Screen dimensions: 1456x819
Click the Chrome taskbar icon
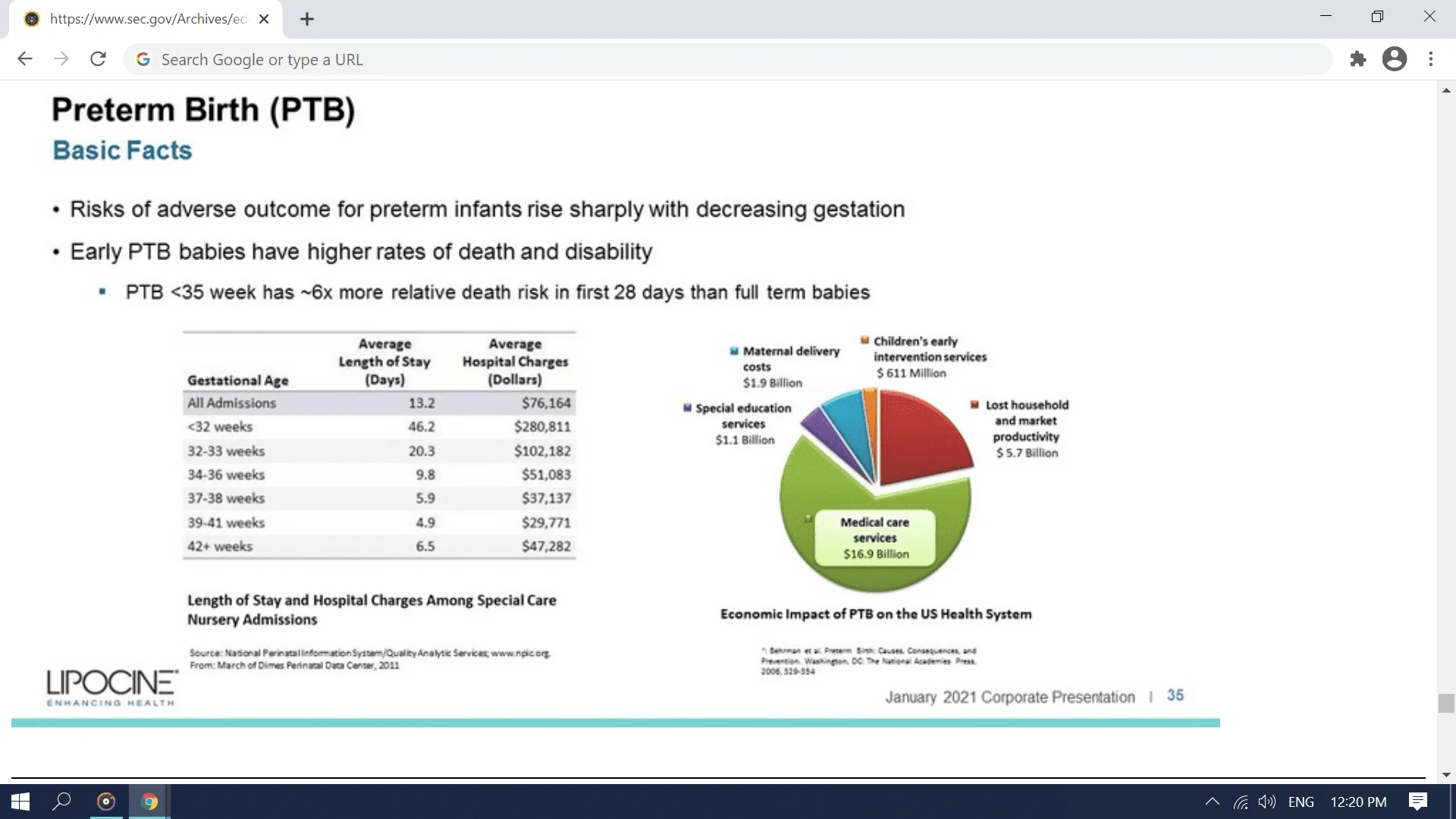pyautogui.click(x=149, y=802)
